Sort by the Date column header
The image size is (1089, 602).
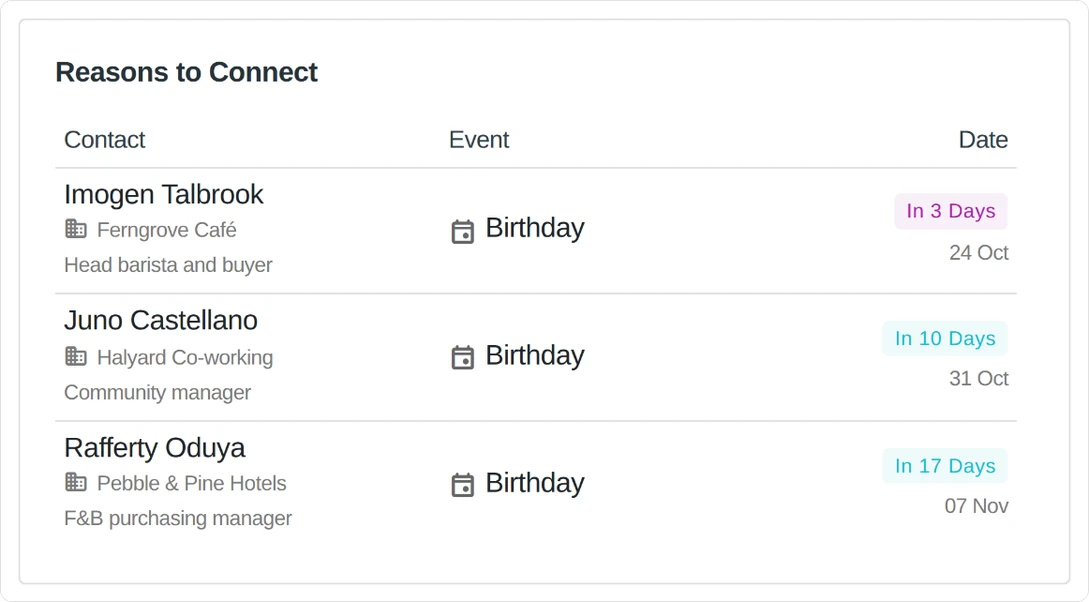pos(983,140)
